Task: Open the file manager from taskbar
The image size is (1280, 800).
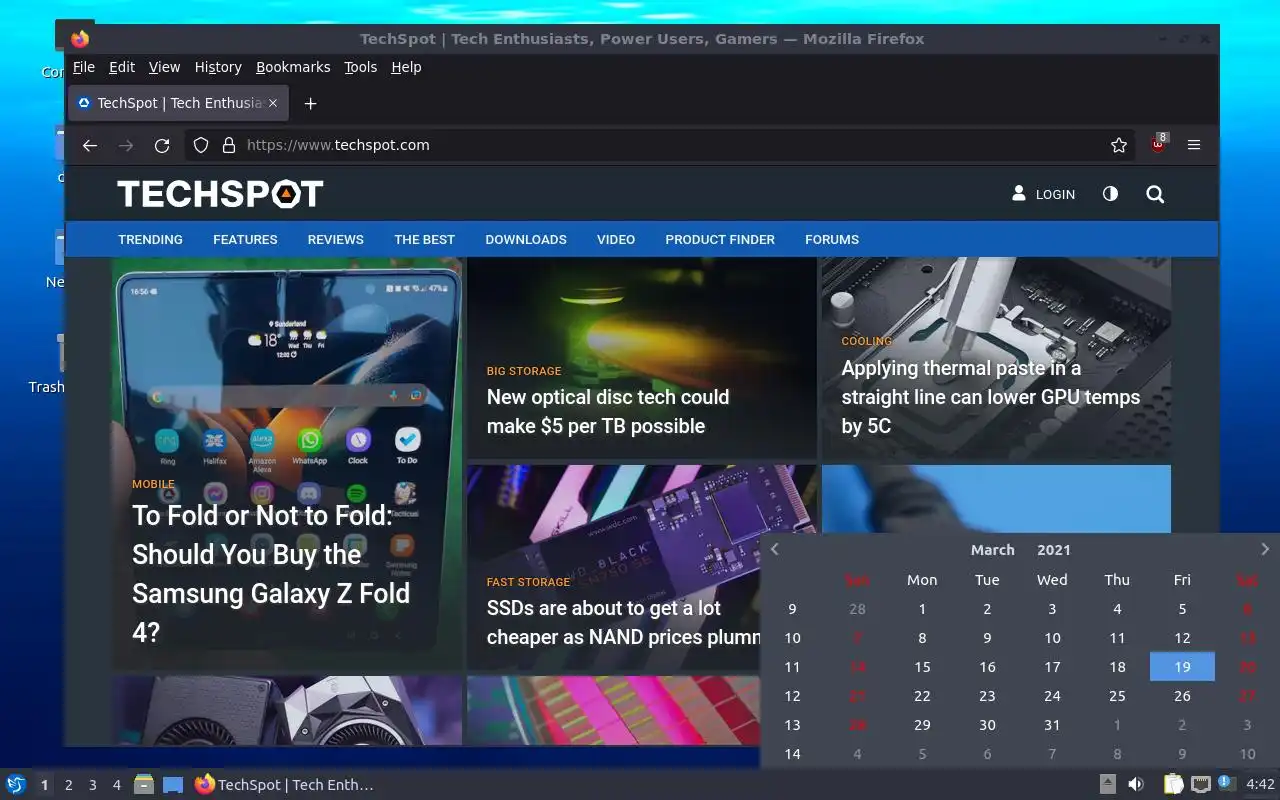Action: (x=144, y=785)
